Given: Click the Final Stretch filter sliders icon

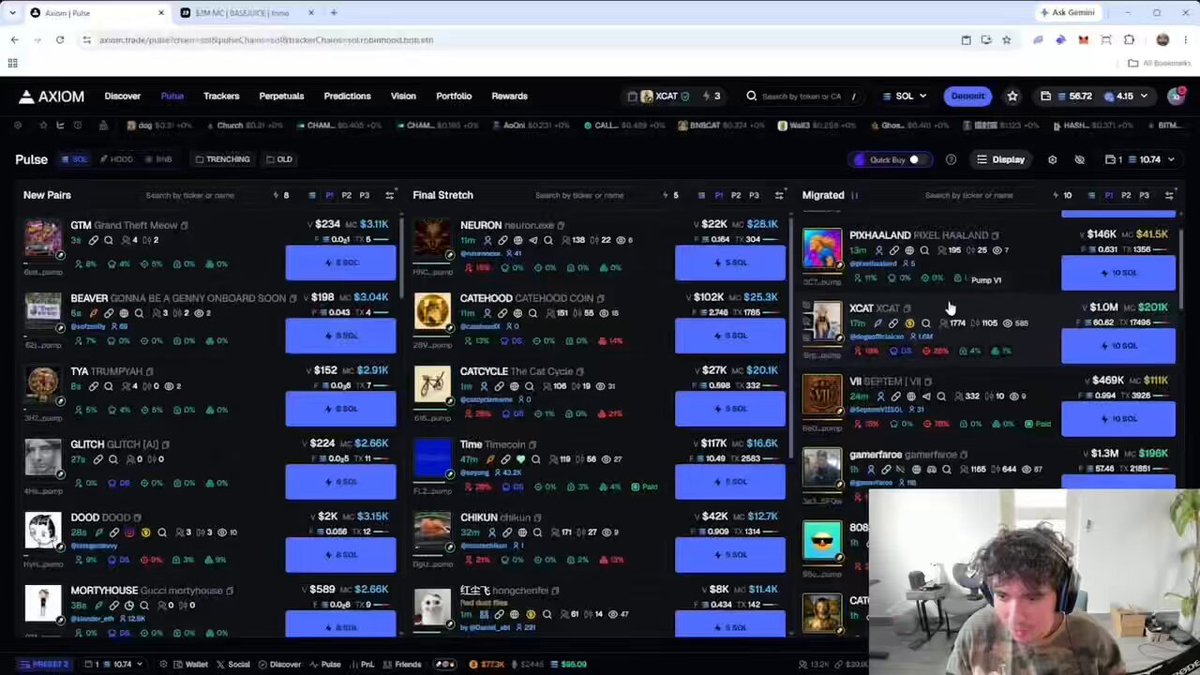Looking at the screenshot, I should pos(779,196).
